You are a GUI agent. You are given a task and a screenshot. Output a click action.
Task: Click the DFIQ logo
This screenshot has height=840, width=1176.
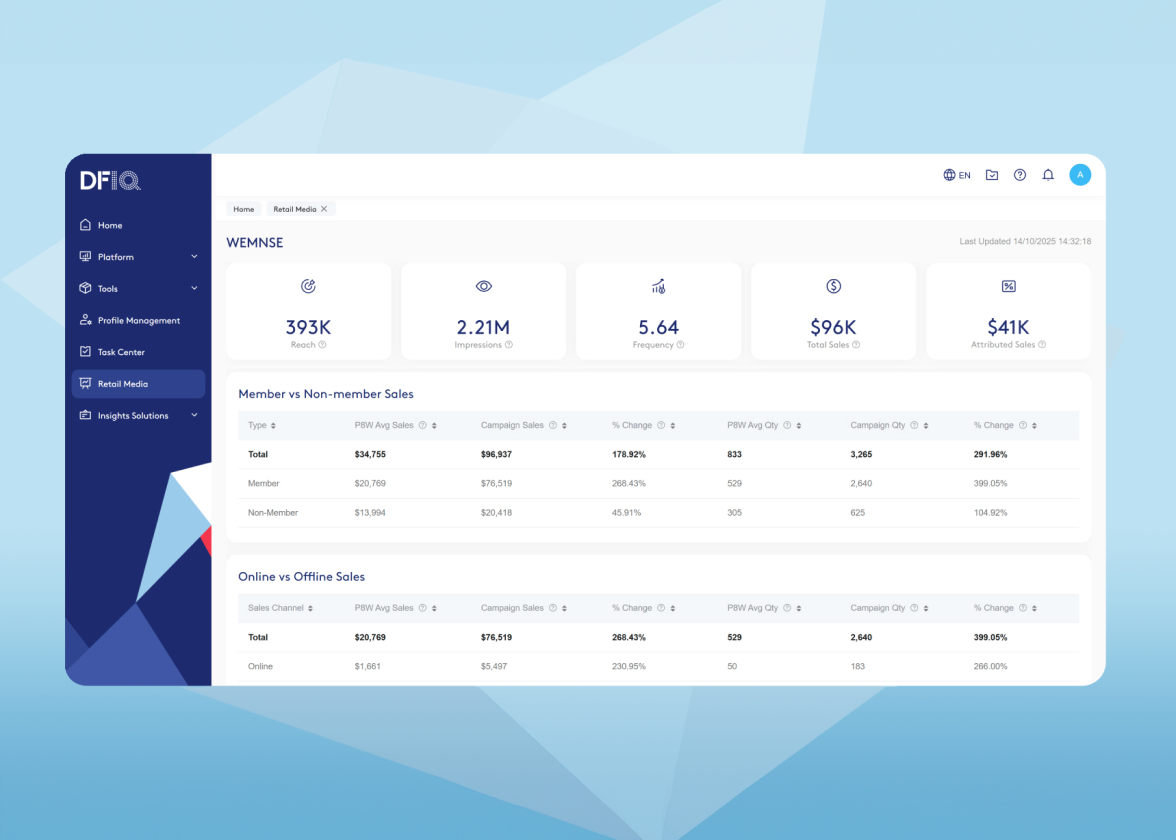[110, 181]
